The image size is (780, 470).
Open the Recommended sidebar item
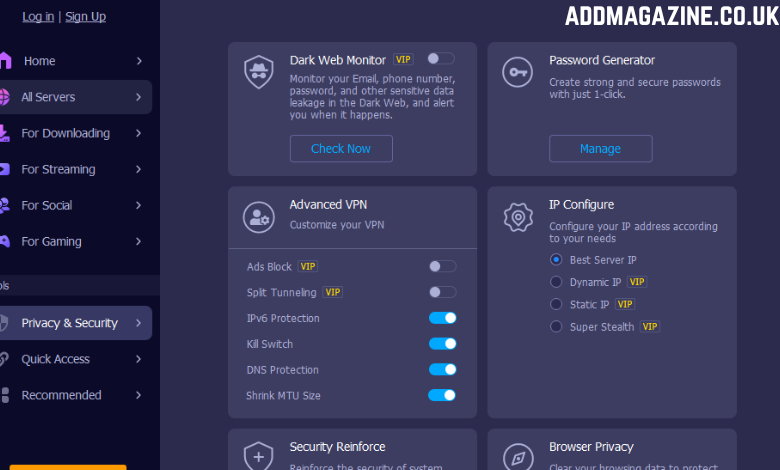(x=62, y=395)
